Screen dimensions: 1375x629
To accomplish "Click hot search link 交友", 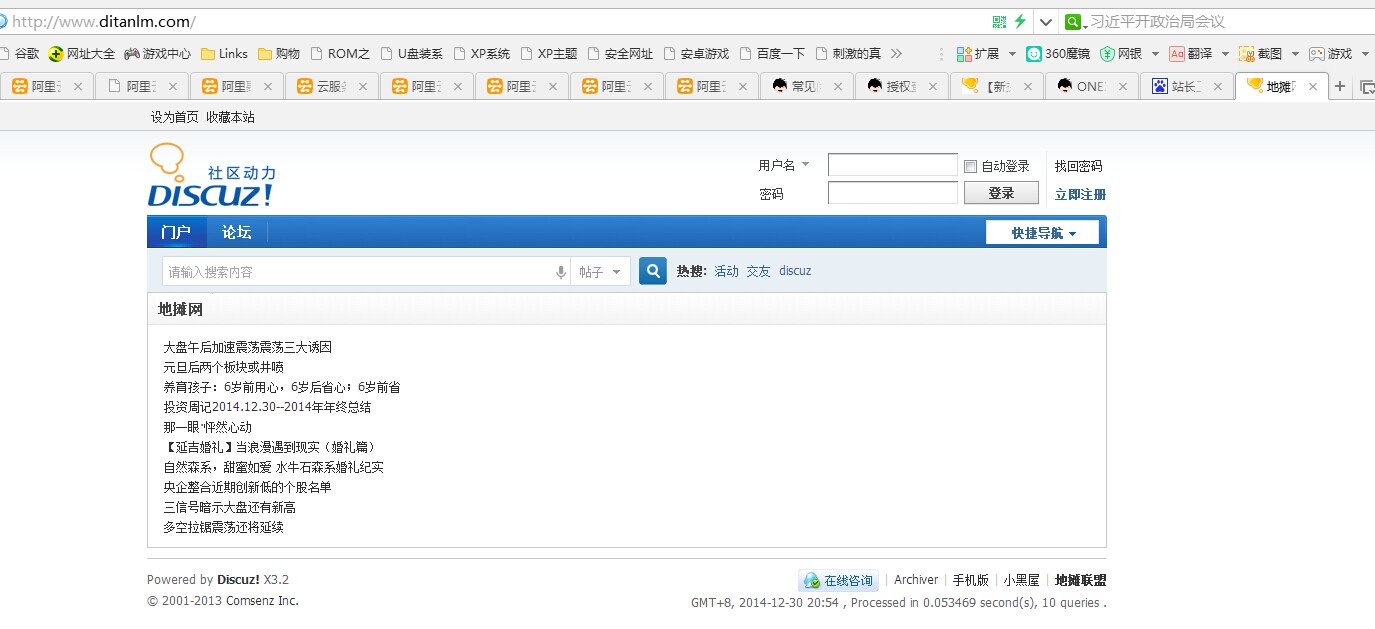I will click(758, 271).
